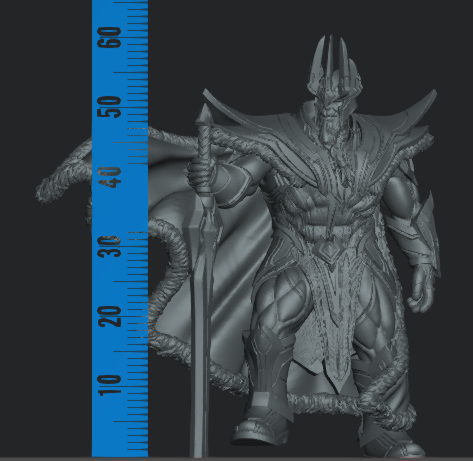The image size is (473, 461).
Task: Click the 60 mark on the blue ruler
Action: point(109,37)
